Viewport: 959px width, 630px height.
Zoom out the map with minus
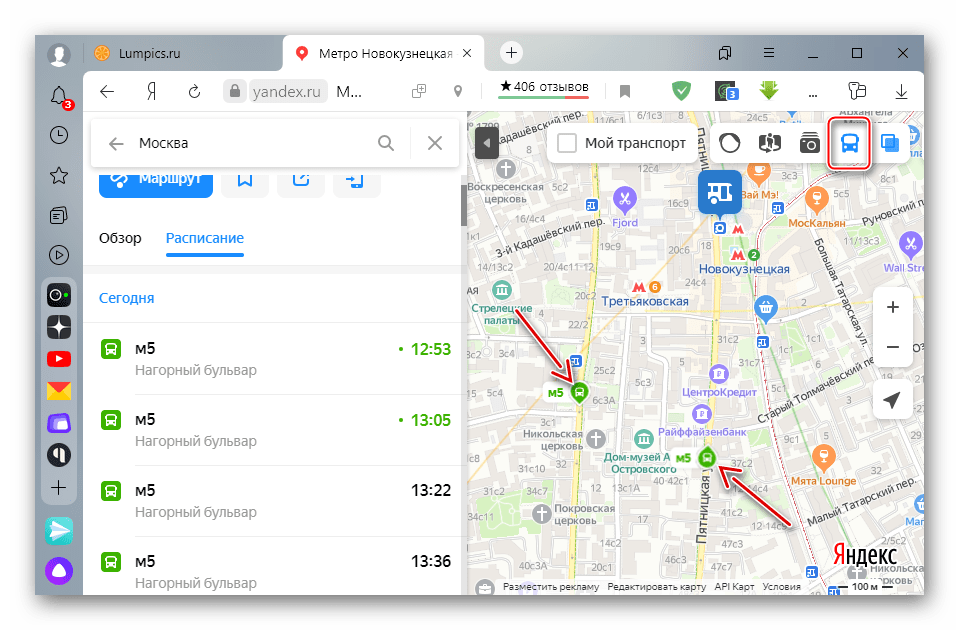click(x=892, y=347)
